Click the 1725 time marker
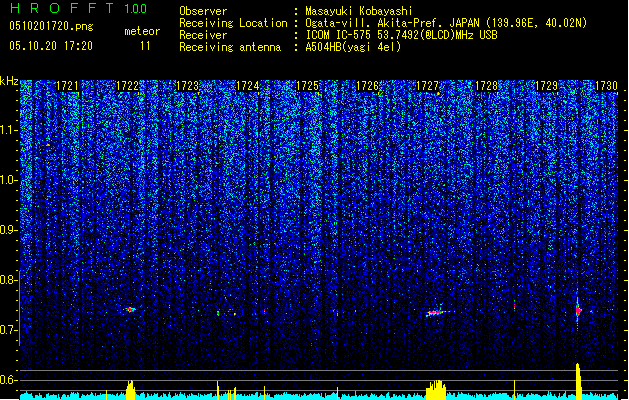 pyautogui.click(x=307, y=86)
